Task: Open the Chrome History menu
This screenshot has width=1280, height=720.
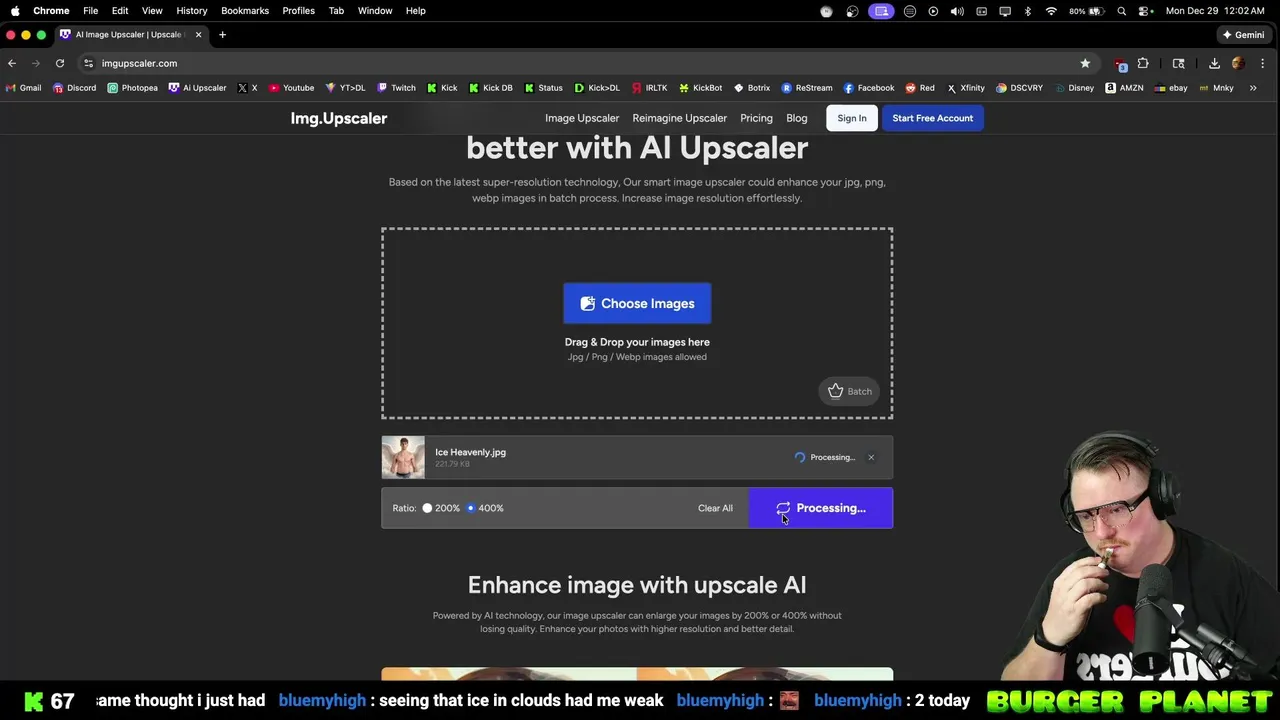Action: (x=192, y=11)
